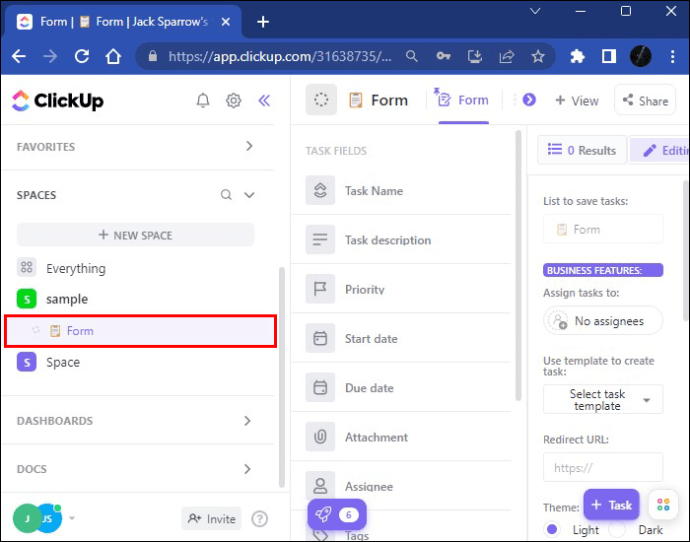
Task: Open Chrome three-dot menu
Action: pos(672,56)
